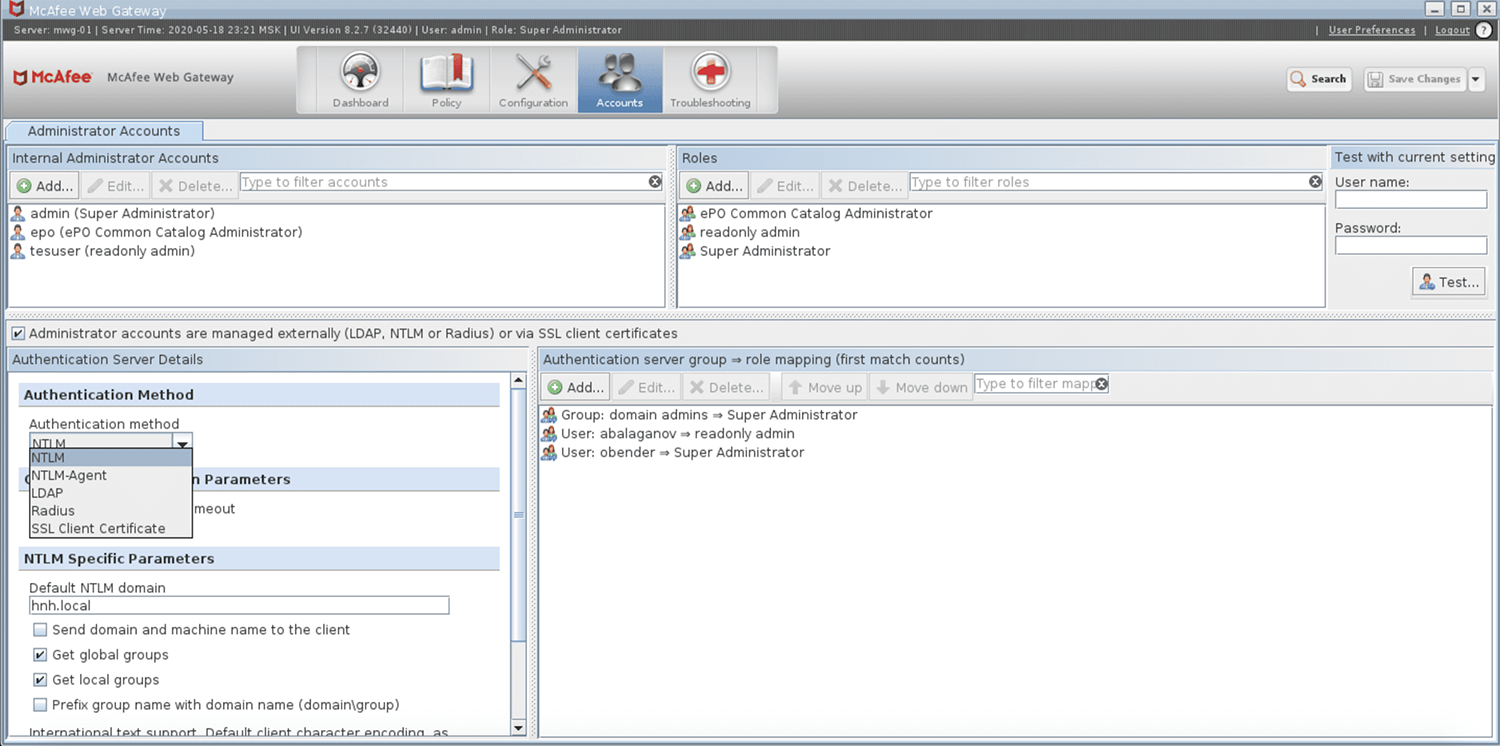Screen dimensions: 1500x746
Task: Select the Super Administrator role icon
Action: tap(688, 252)
